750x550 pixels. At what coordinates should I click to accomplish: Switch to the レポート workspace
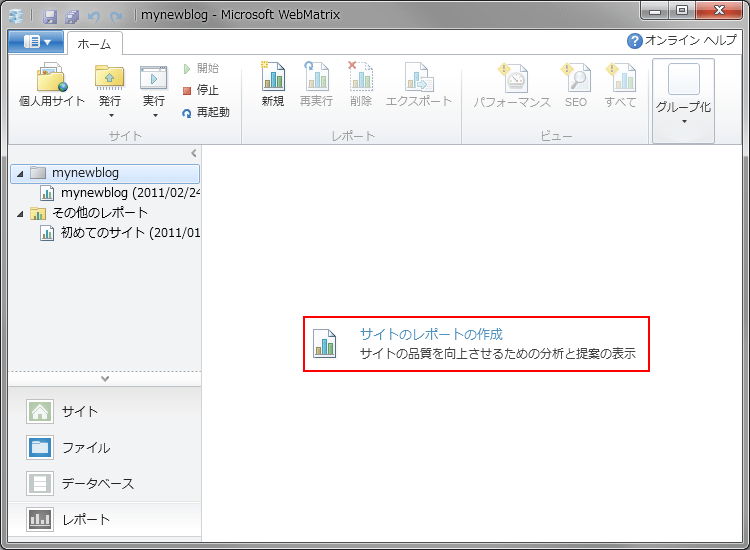[104, 519]
